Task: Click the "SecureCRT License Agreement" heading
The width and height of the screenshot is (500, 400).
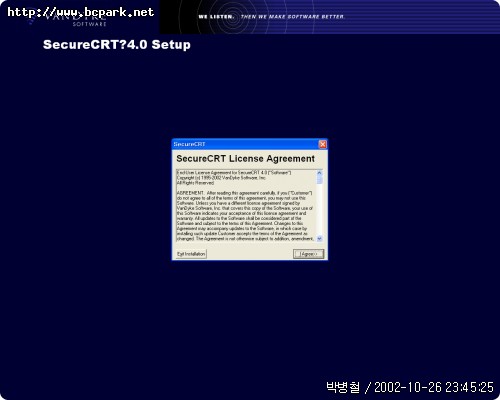Action: [x=245, y=159]
